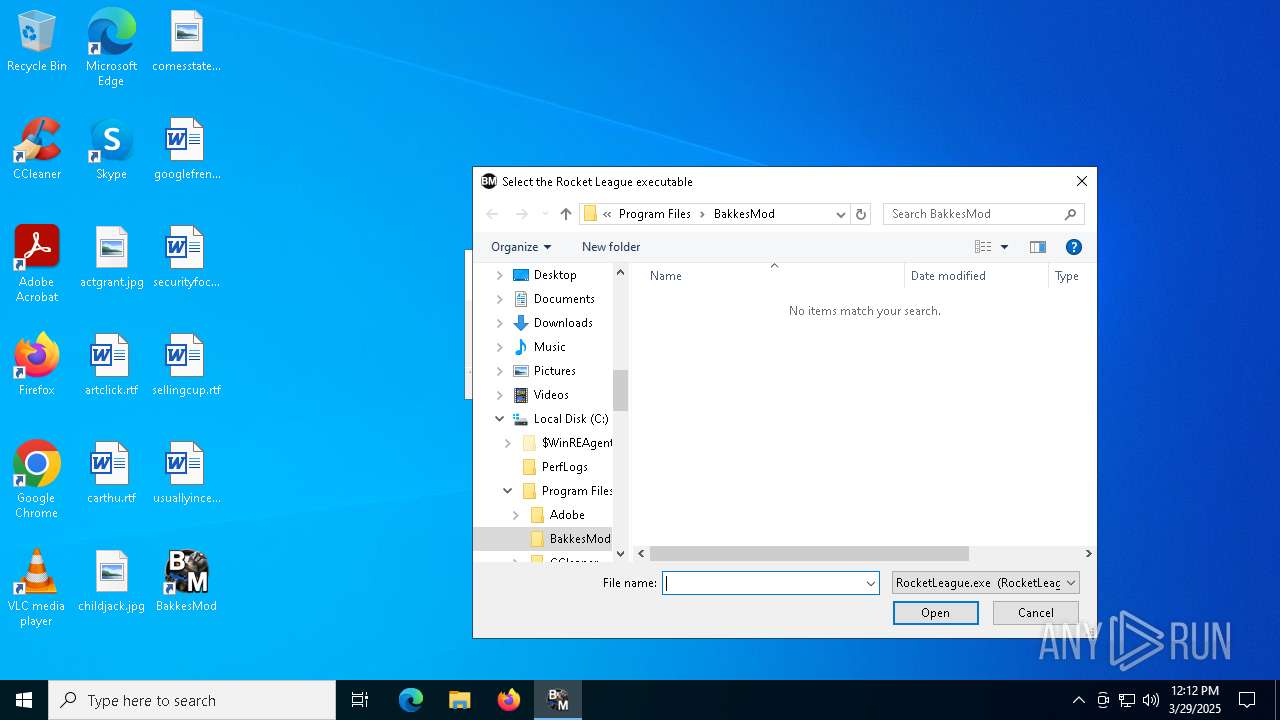This screenshot has height=720, width=1280.
Task: Show the preview pane
Action: pos(1038,247)
